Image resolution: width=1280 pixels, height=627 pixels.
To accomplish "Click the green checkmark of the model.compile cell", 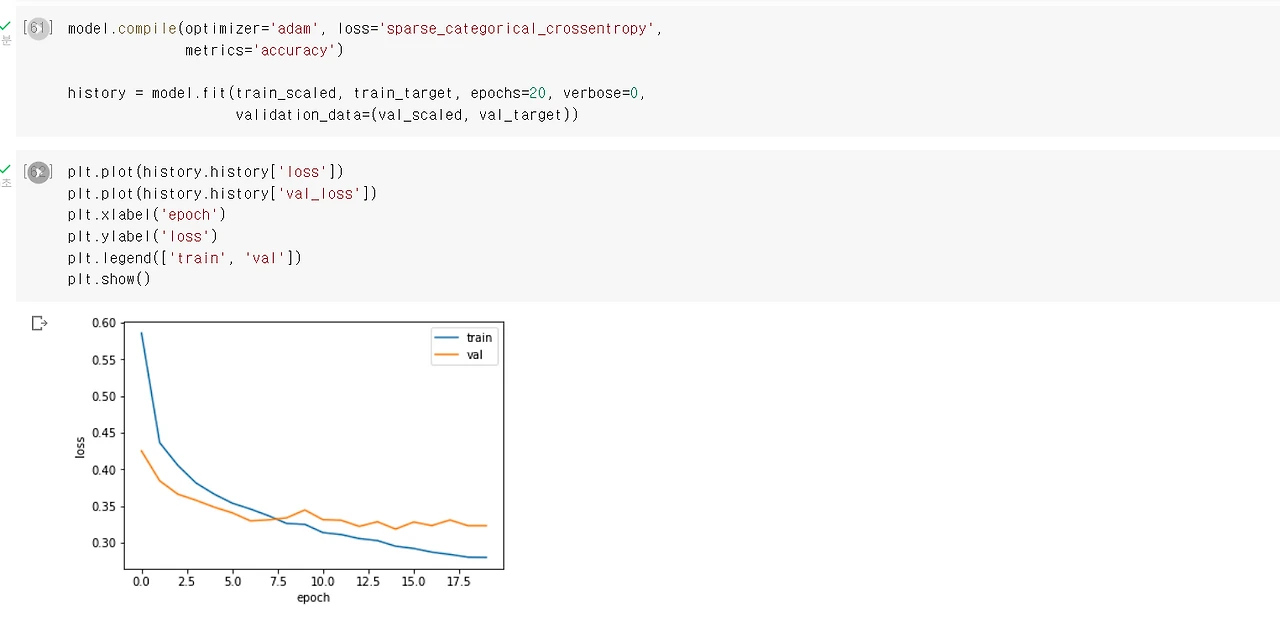I will (x=6, y=26).
